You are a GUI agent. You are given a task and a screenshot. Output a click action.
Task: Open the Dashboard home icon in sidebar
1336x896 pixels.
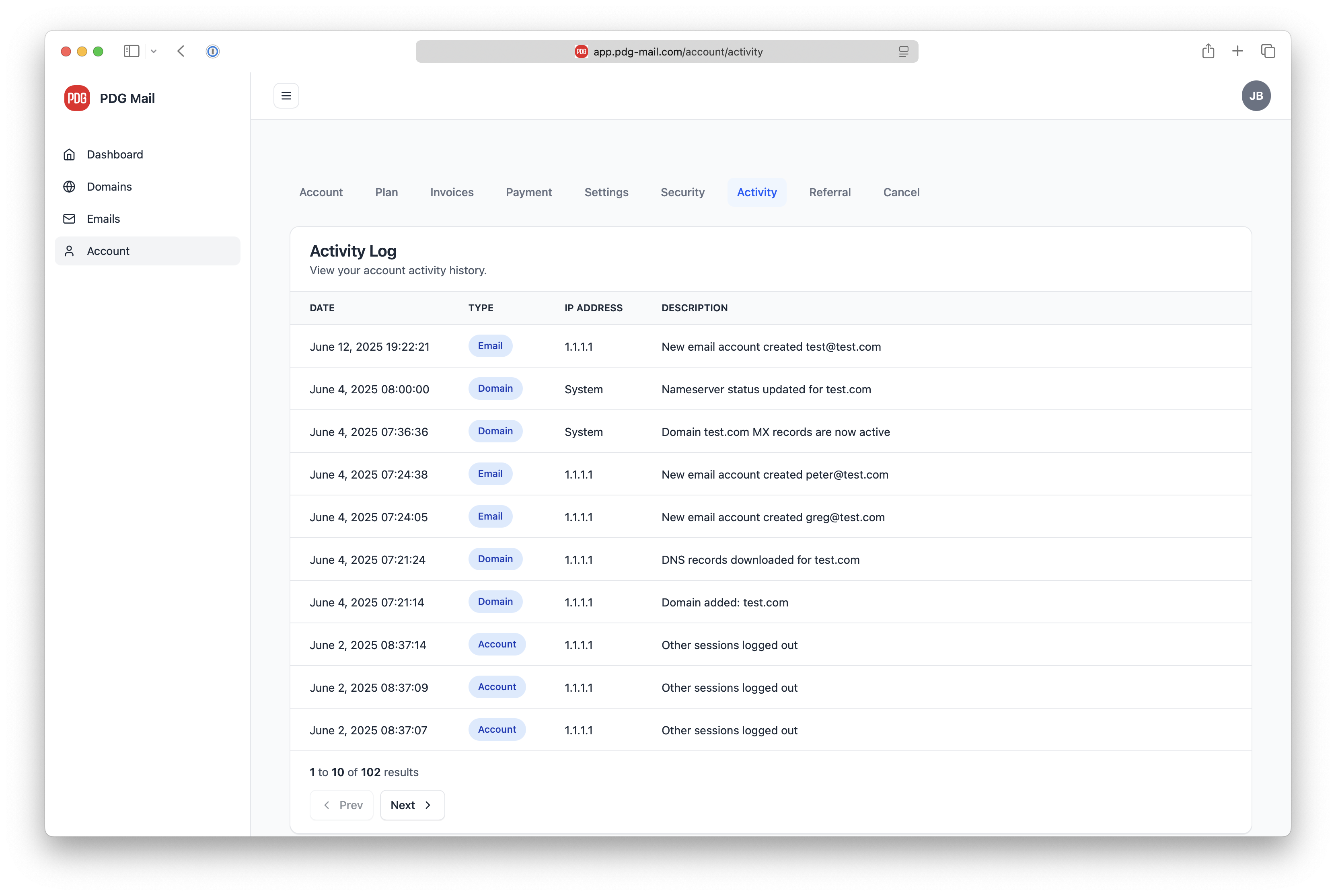69,154
